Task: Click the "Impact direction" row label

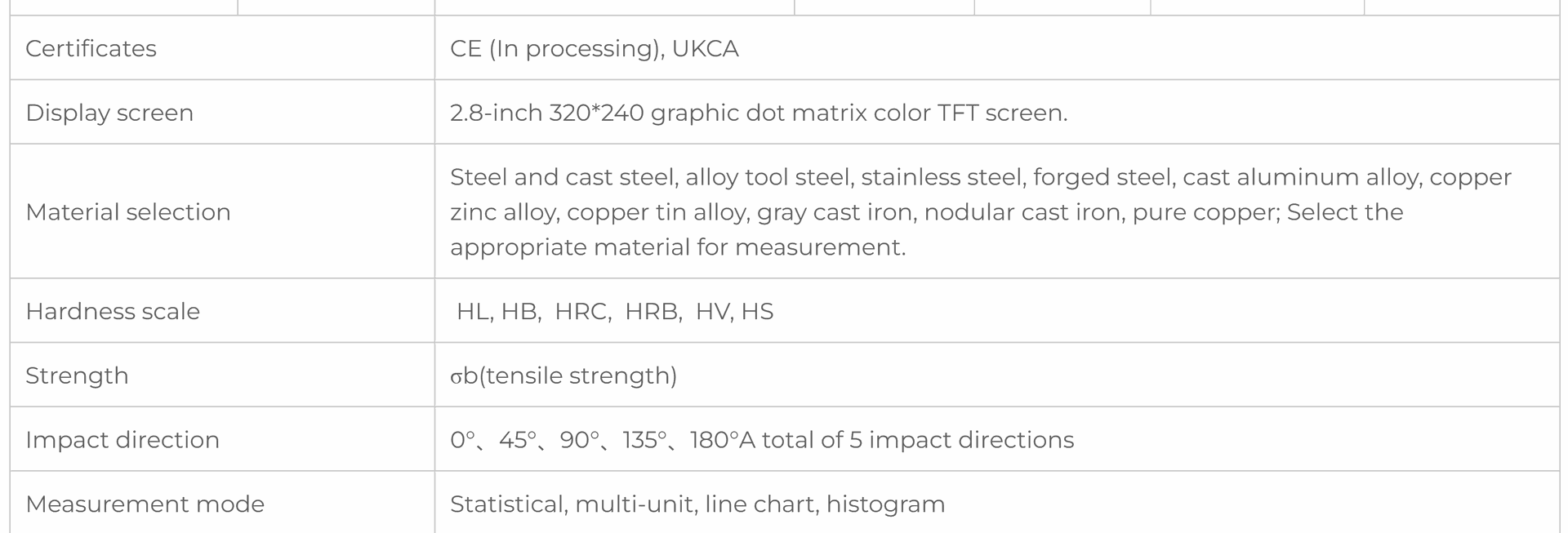Action: (x=122, y=440)
